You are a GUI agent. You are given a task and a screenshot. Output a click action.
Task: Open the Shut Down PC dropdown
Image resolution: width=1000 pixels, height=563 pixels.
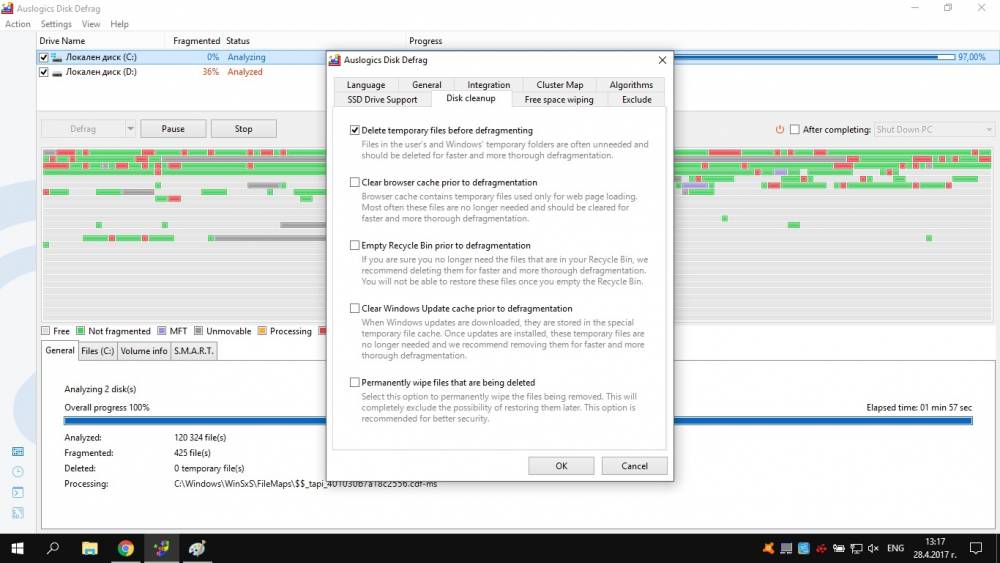point(934,129)
